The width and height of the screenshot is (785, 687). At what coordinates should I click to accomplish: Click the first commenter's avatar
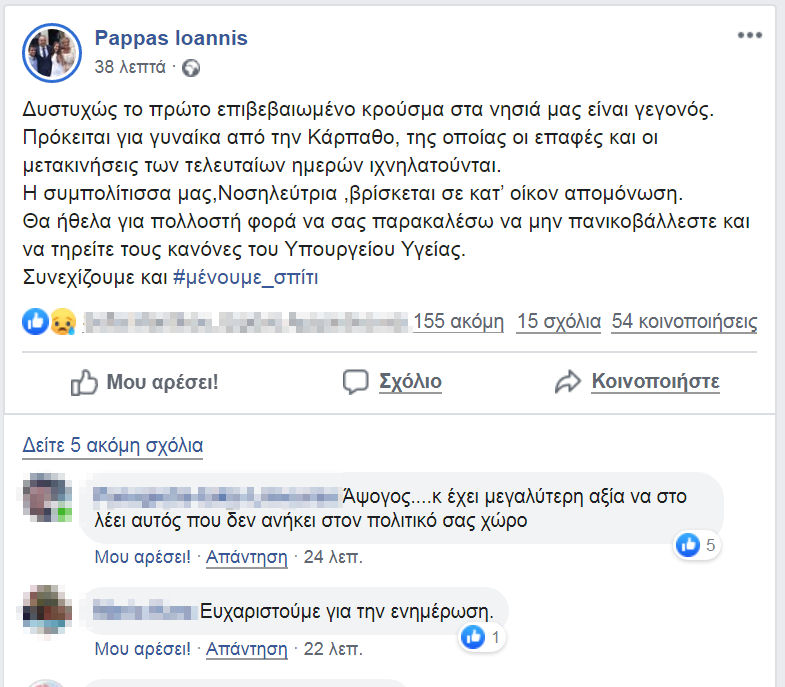pyautogui.click(x=49, y=498)
